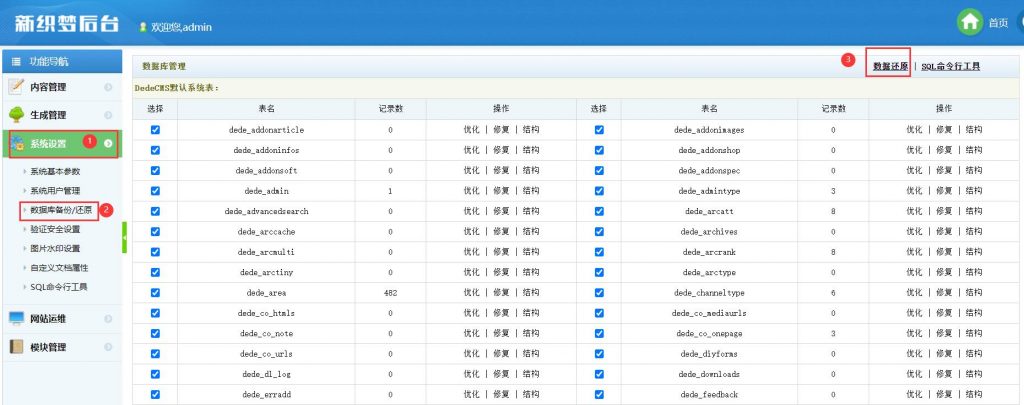Uncheck the dede_erradd checkbox
1024x405 pixels.
[155, 395]
